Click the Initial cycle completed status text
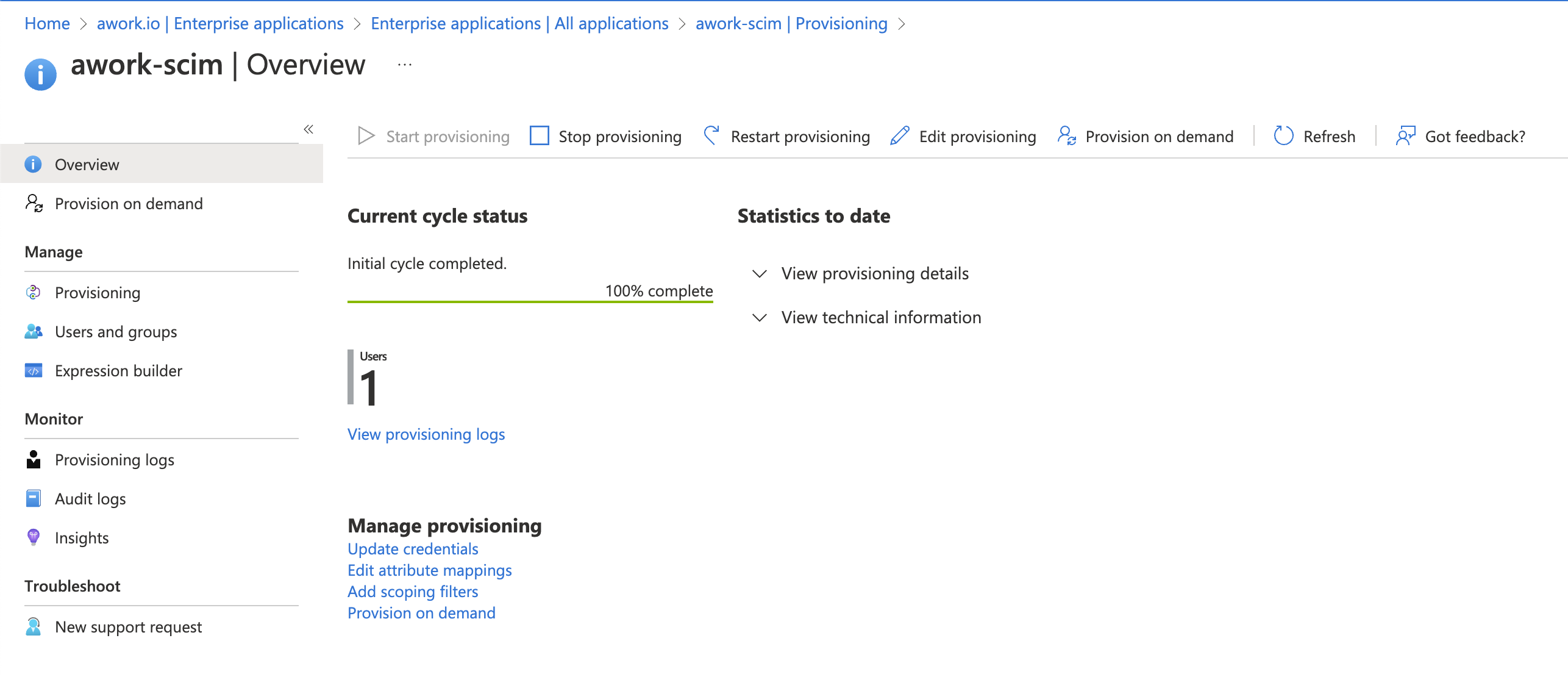 tap(427, 263)
